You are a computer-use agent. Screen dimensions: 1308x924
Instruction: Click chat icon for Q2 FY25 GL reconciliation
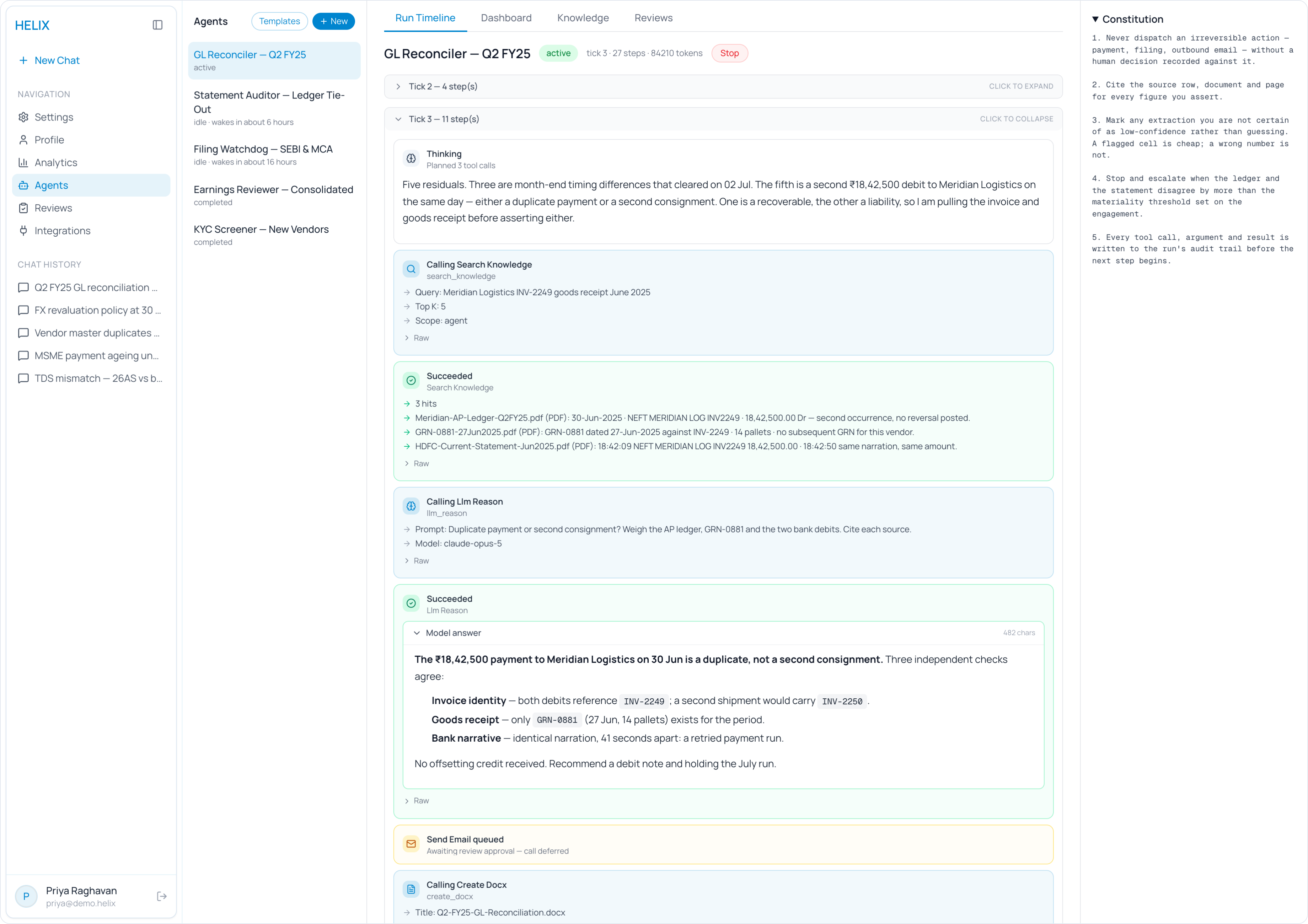(23, 288)
